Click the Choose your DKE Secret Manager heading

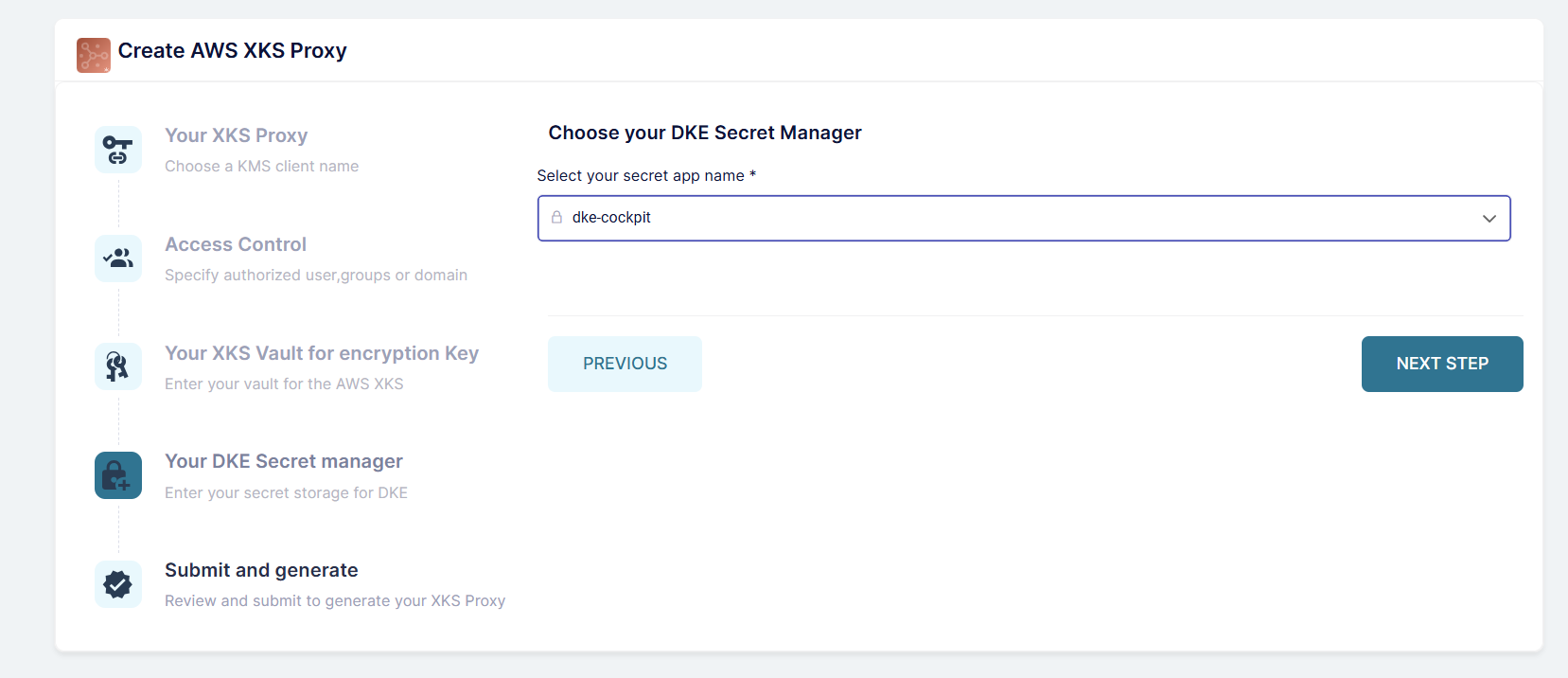coord(705,133)
